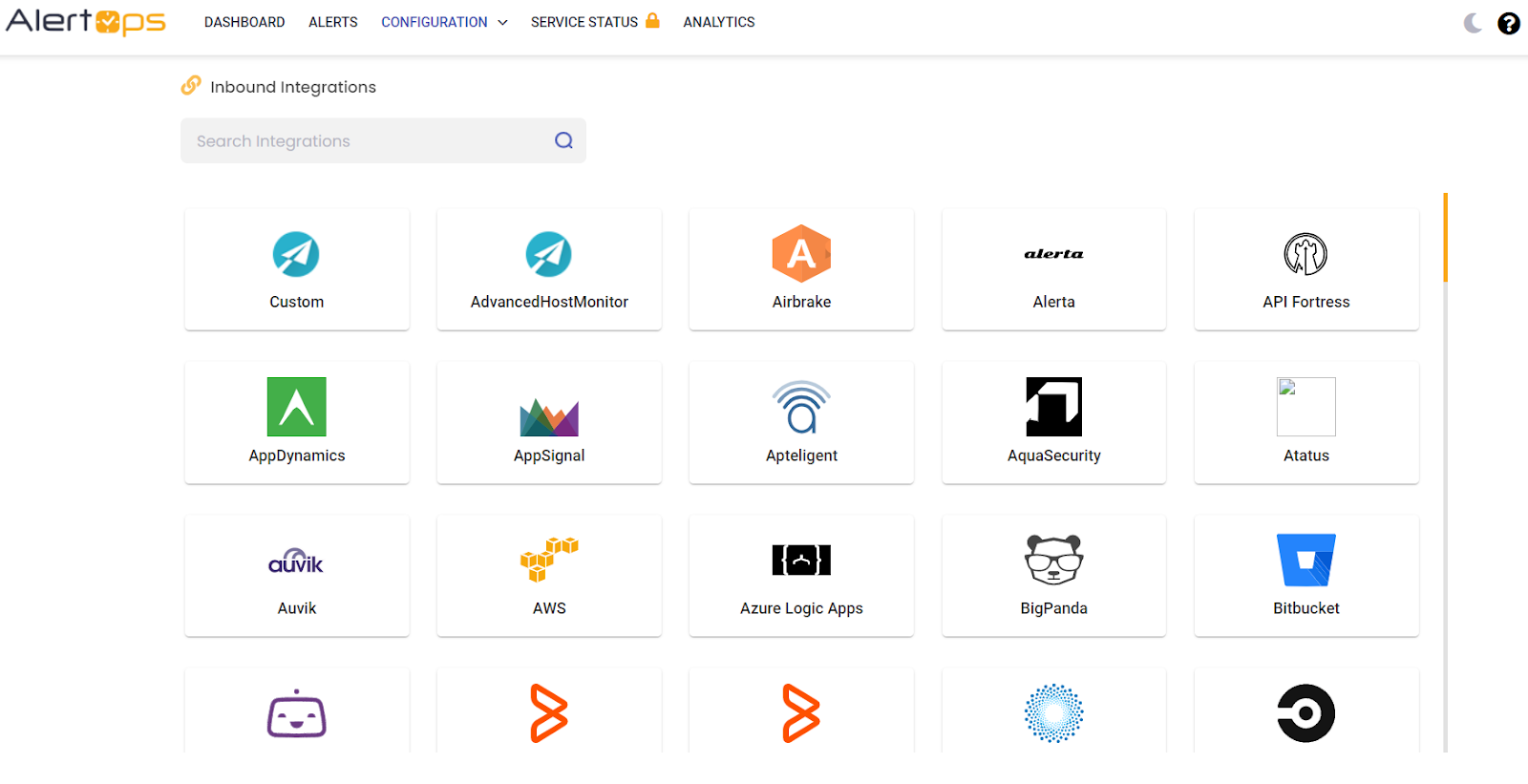The width and height of the screenshot is (1528, 784).
Task: Expand the Configuration dropdown arrow
Action: pyautogui.click(x=503, y=23)
